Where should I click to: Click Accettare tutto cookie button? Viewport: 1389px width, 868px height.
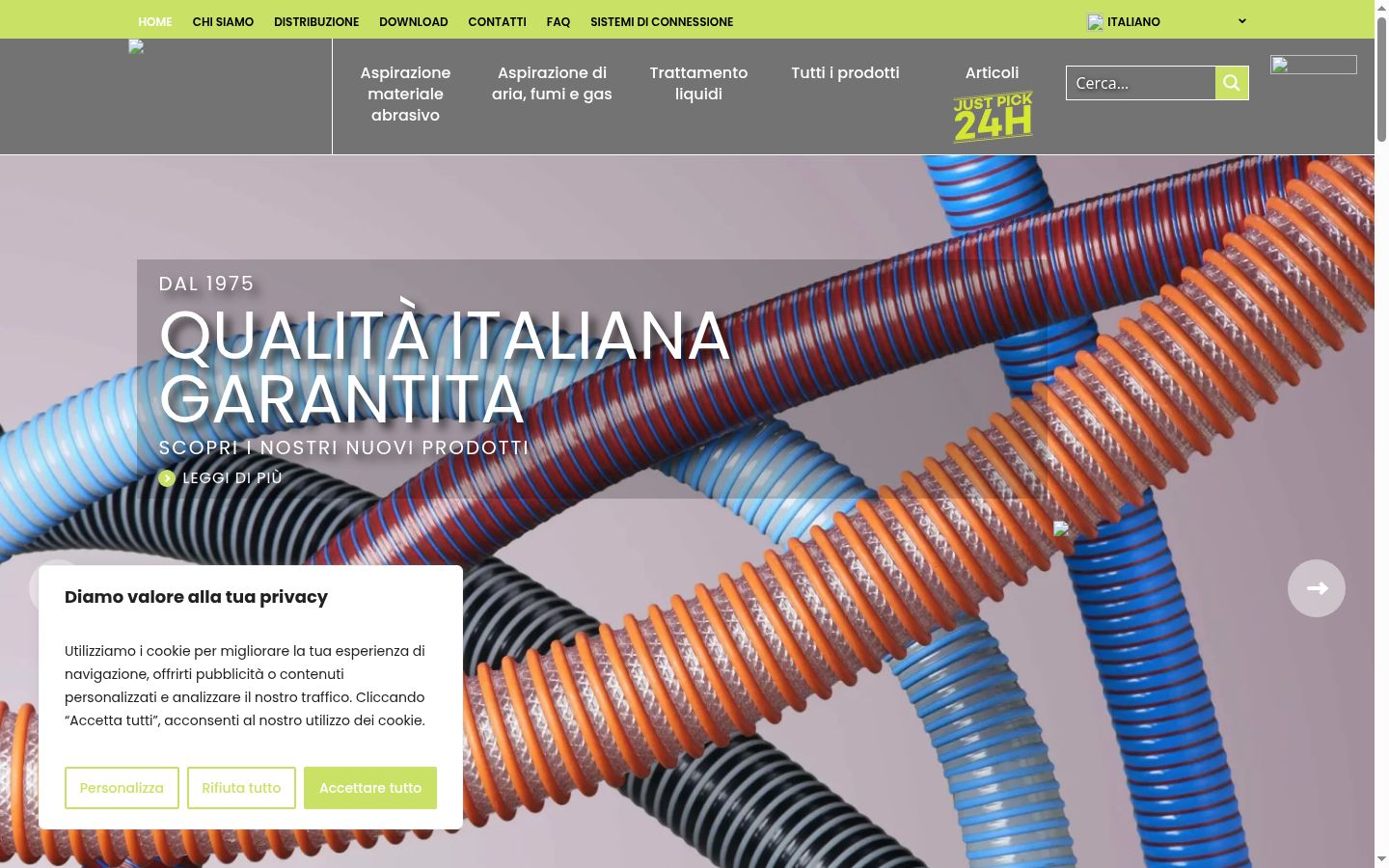pos(370,788)
